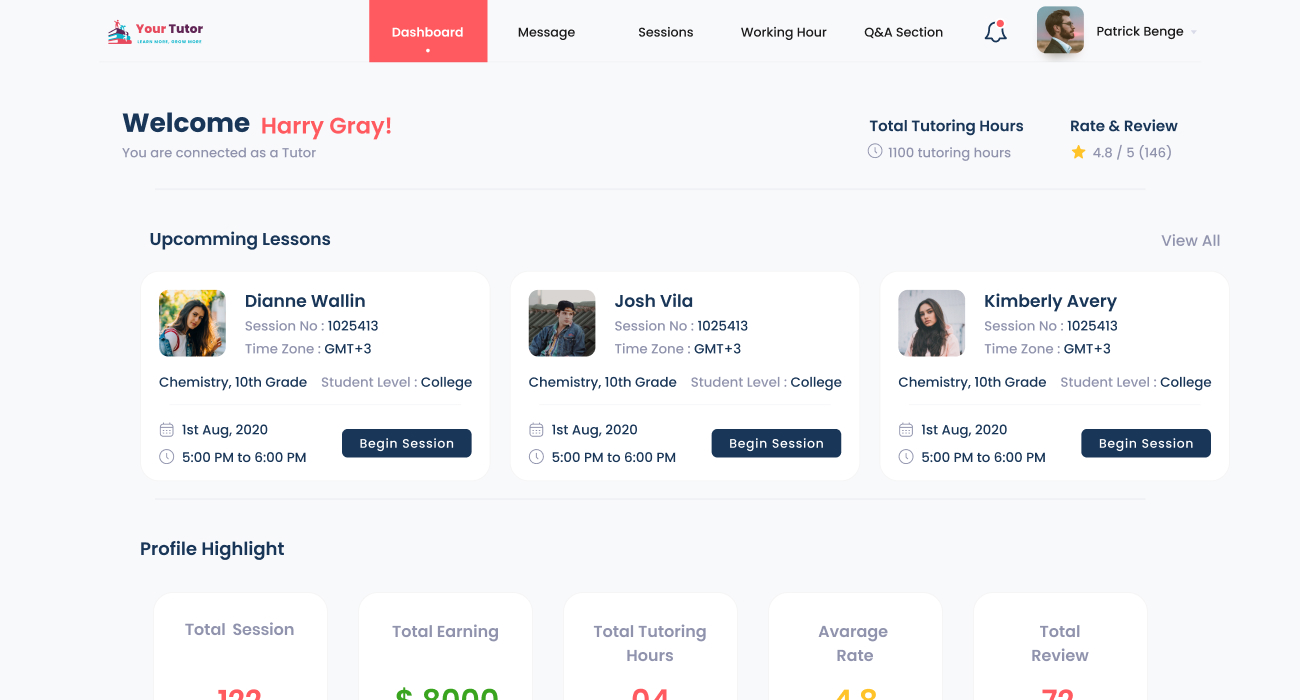The image size is (1300, 700).
Task: Switch to the Sessions tab
Action: point(665,32)
